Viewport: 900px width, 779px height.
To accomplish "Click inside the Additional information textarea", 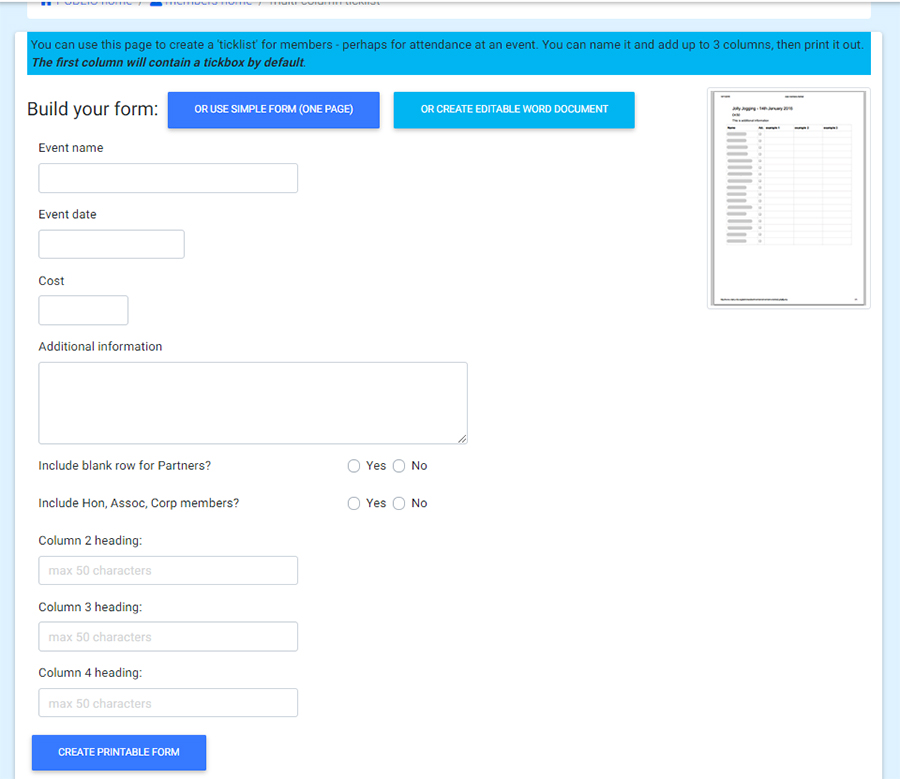I will click(253, 403).
